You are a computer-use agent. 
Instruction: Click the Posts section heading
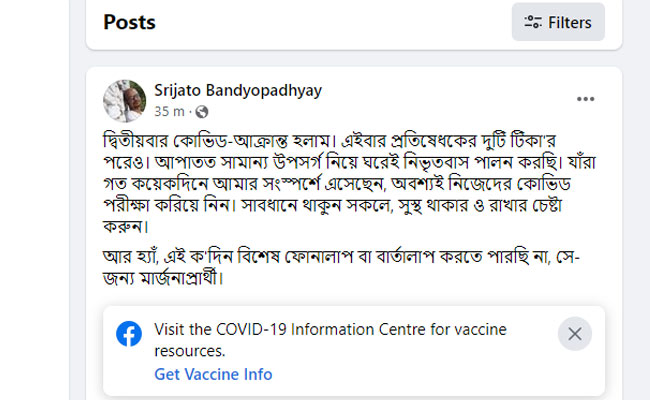click(x=129, y=22)
